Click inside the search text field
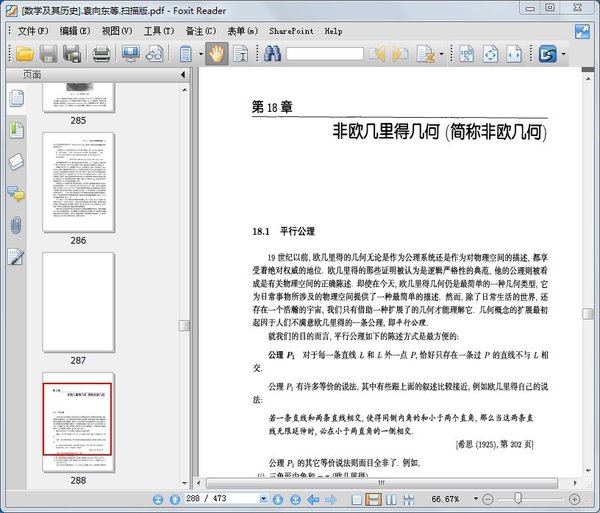 [x=324, y=54]
